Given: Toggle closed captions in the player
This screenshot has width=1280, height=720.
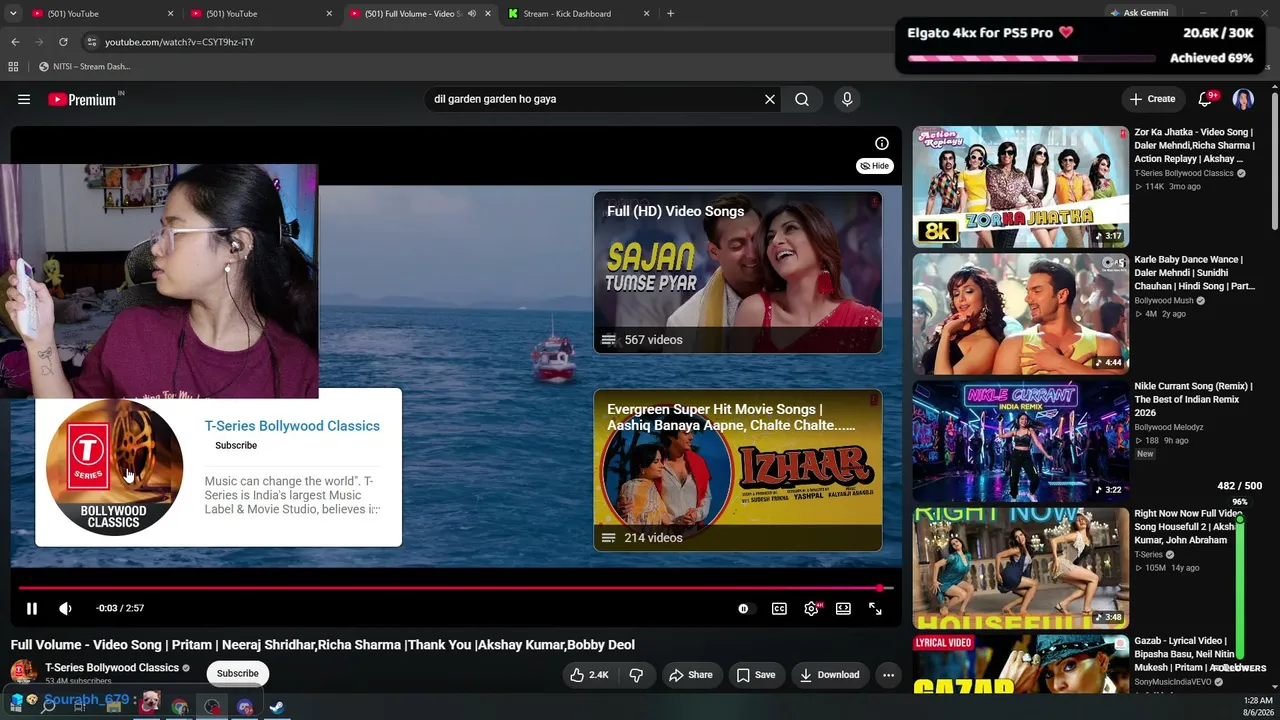Looking at the screenshot, I should (779, 608).
